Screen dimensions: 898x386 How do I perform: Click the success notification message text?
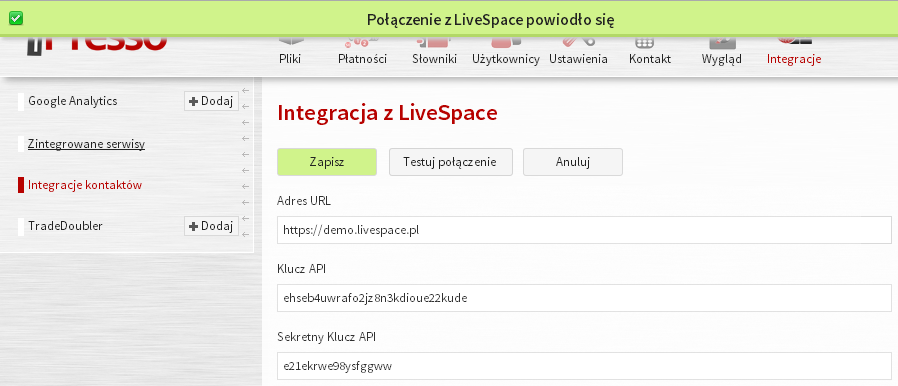pos(490,20)
